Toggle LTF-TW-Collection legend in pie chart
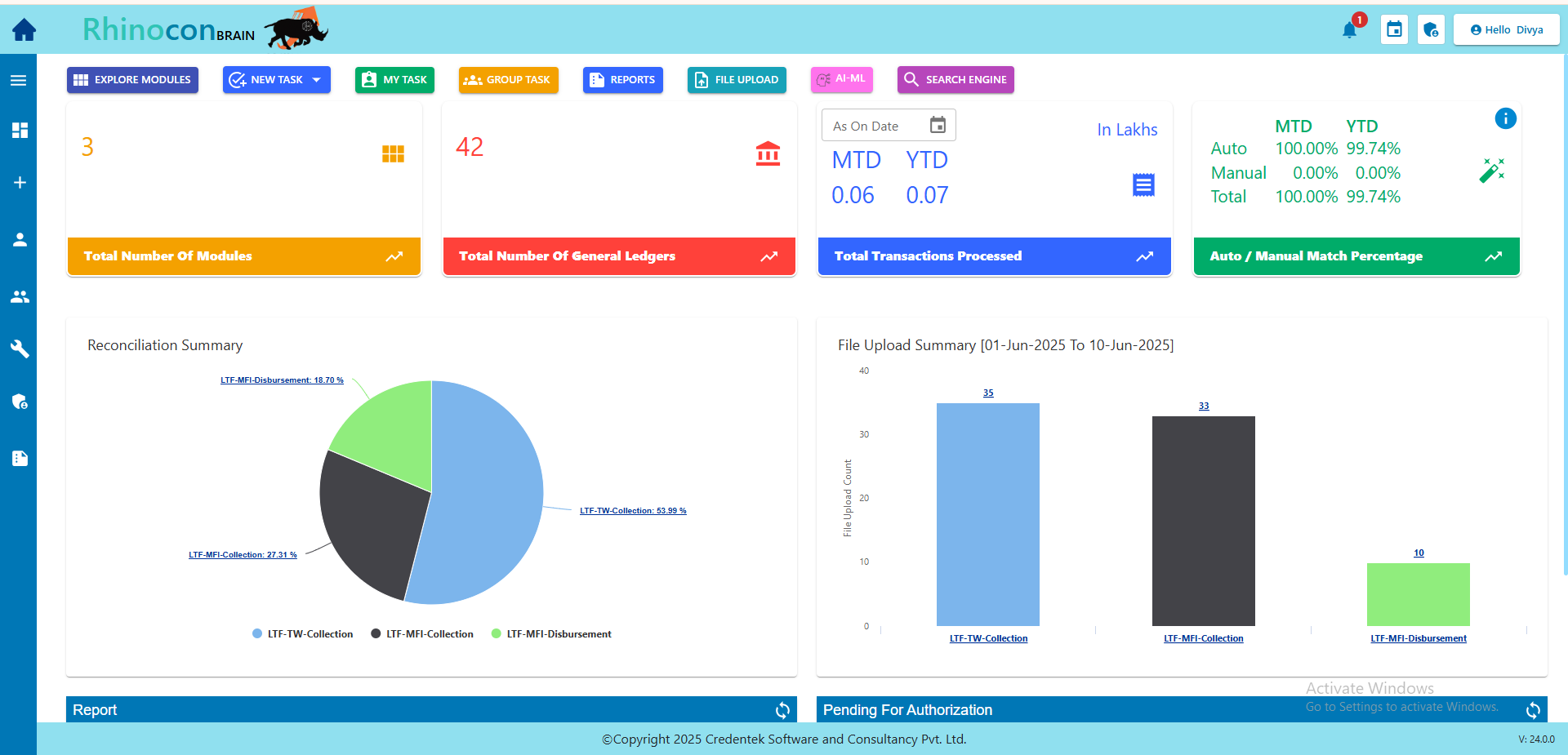 tap(302, 634)
